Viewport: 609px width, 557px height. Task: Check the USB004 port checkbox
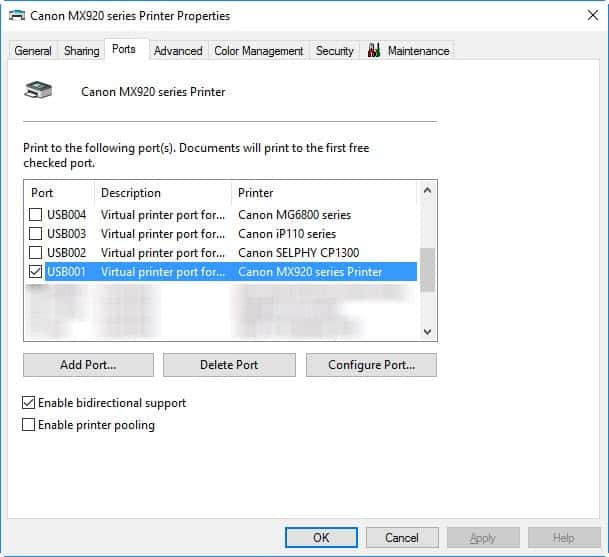[35, 214]
